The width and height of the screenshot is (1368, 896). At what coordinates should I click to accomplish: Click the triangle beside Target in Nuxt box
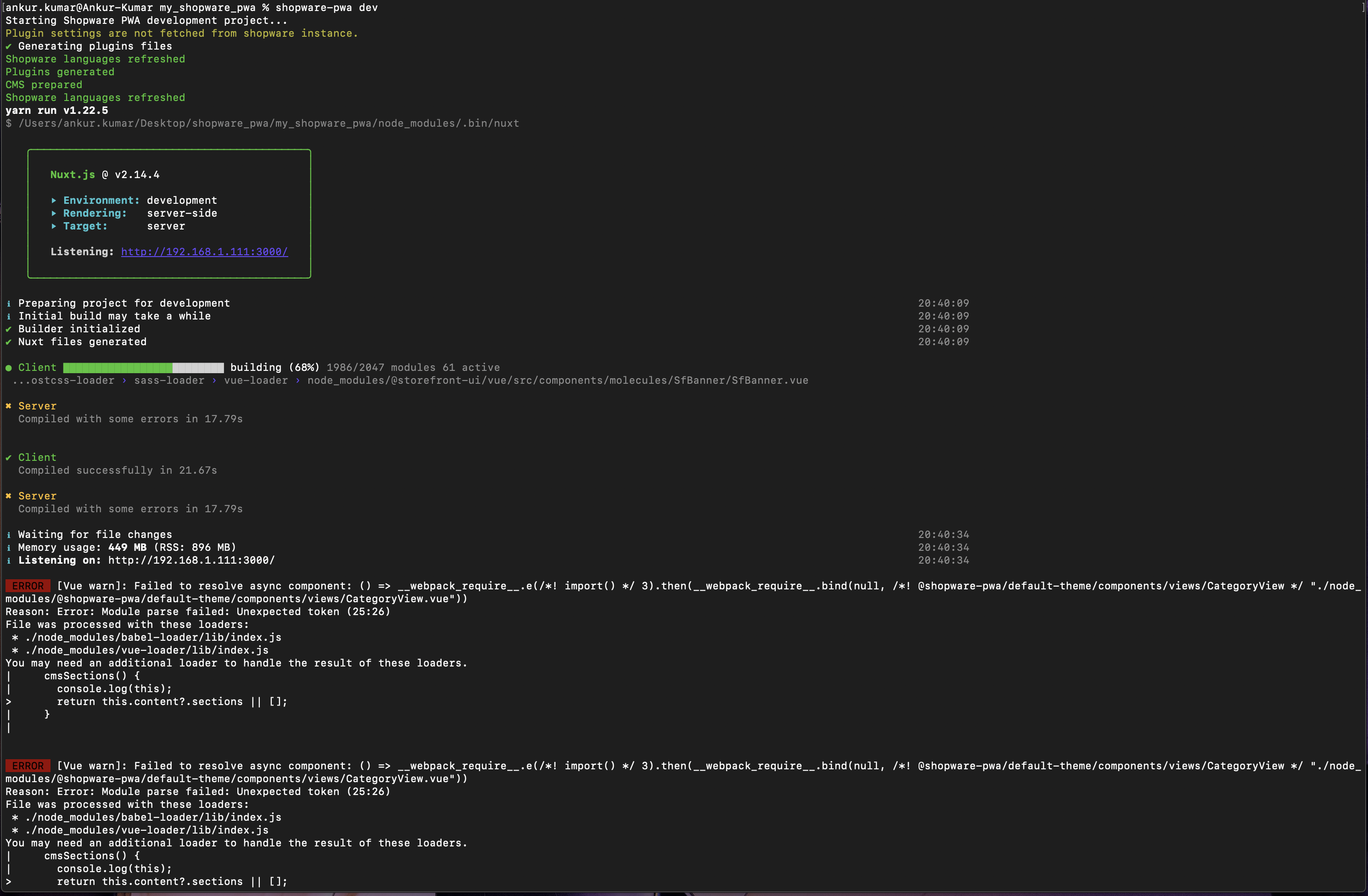tap(53, 226)
